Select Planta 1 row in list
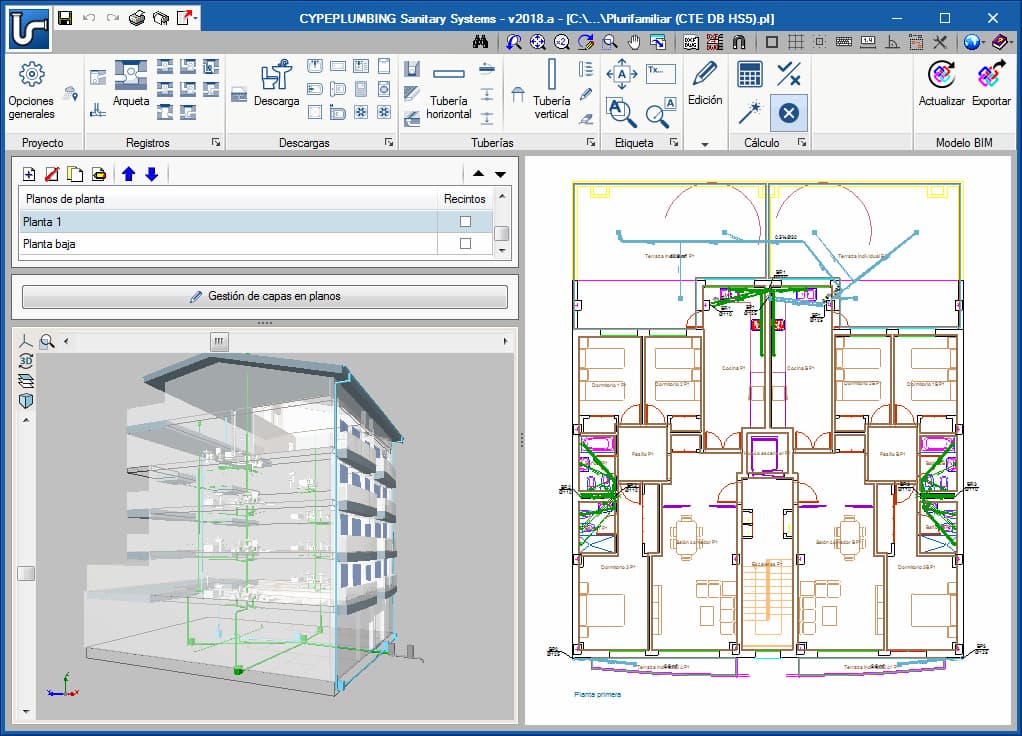The height and width of the screenshot is (736, 1022). 227,222
